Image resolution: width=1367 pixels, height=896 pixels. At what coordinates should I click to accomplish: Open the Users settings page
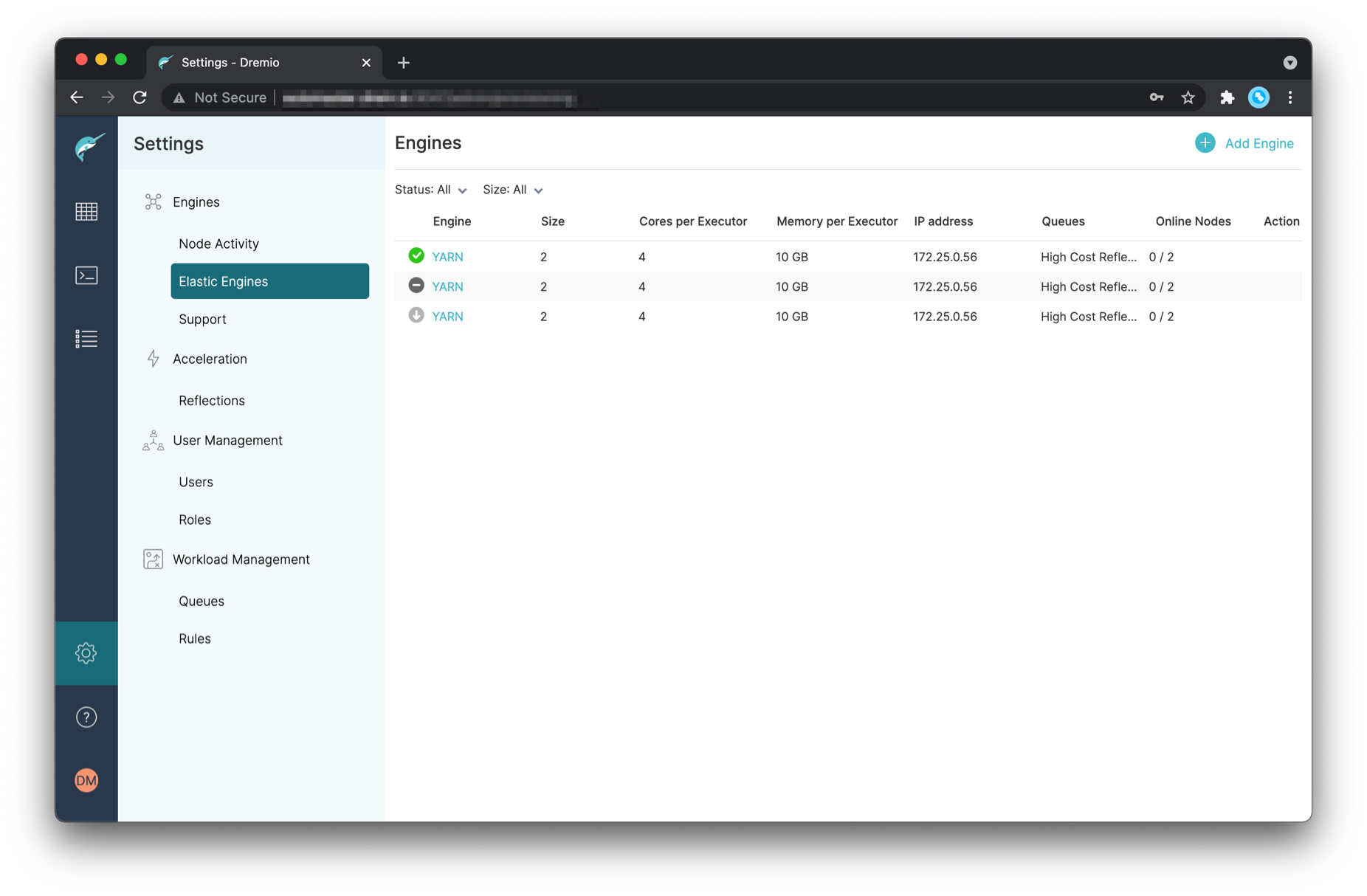196,482
